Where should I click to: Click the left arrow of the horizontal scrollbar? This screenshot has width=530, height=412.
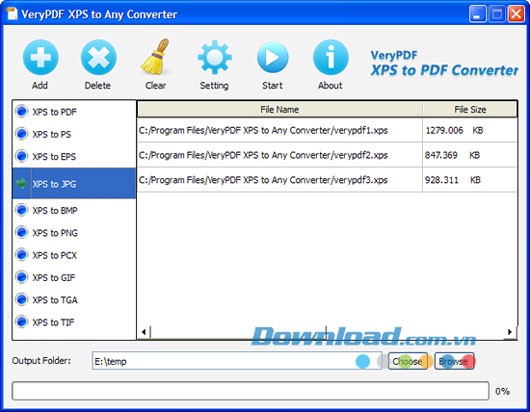click(x=144, y=332)
